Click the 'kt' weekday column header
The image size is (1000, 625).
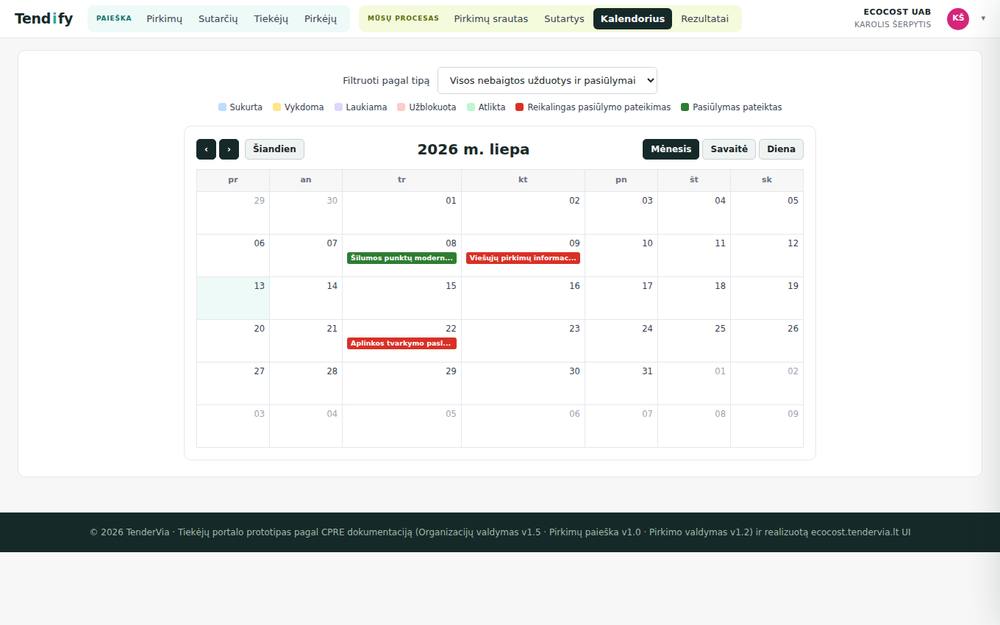[x=523, y=180]
